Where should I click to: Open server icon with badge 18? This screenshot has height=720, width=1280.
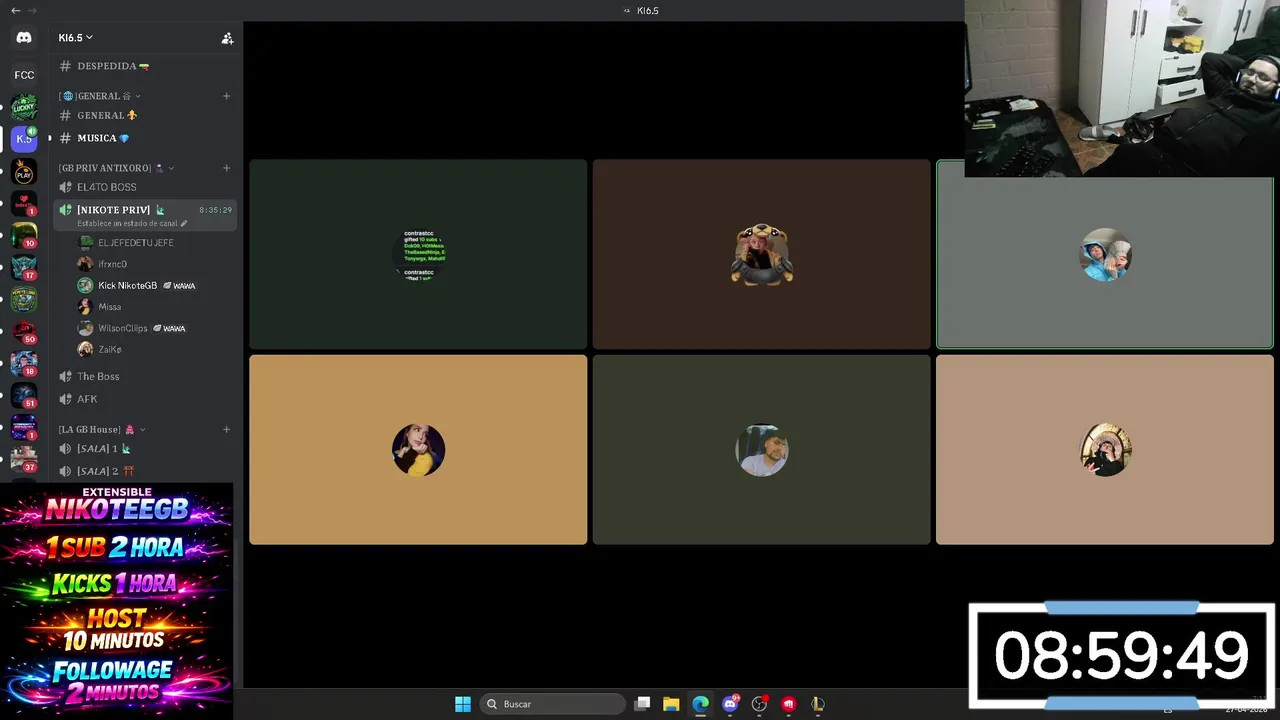pyautogui.click(x=24, y=363)
